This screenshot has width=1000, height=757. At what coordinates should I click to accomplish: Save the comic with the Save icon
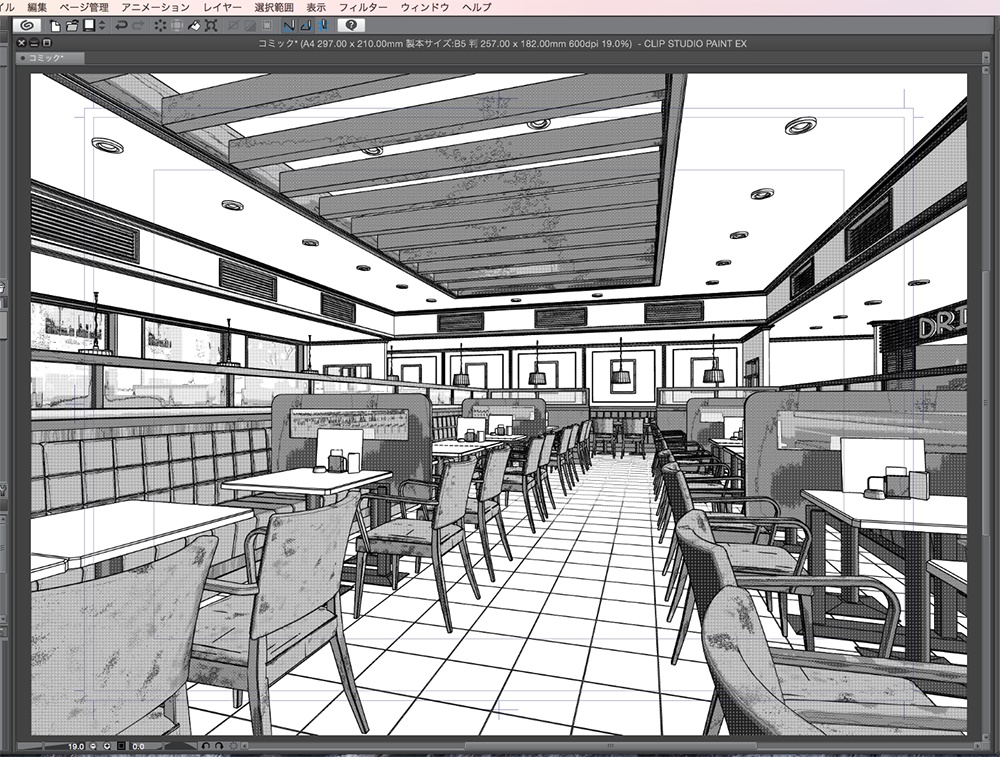(x=89, y=26)
